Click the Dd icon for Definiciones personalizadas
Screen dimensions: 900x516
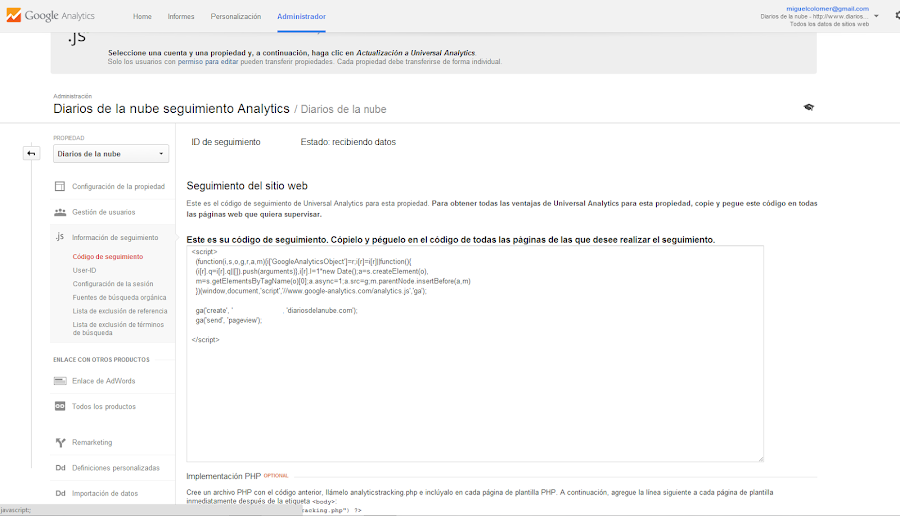coord(60,468)
